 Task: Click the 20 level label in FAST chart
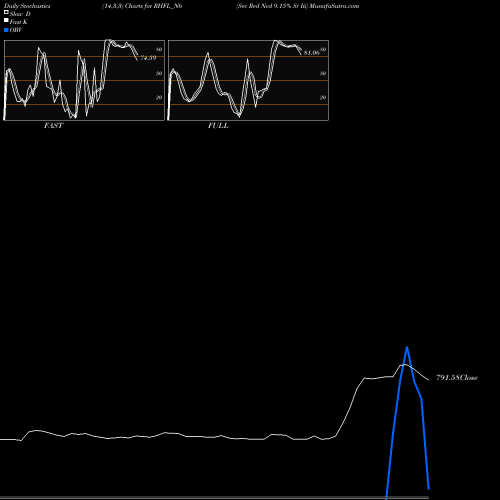tap(159, 97)
